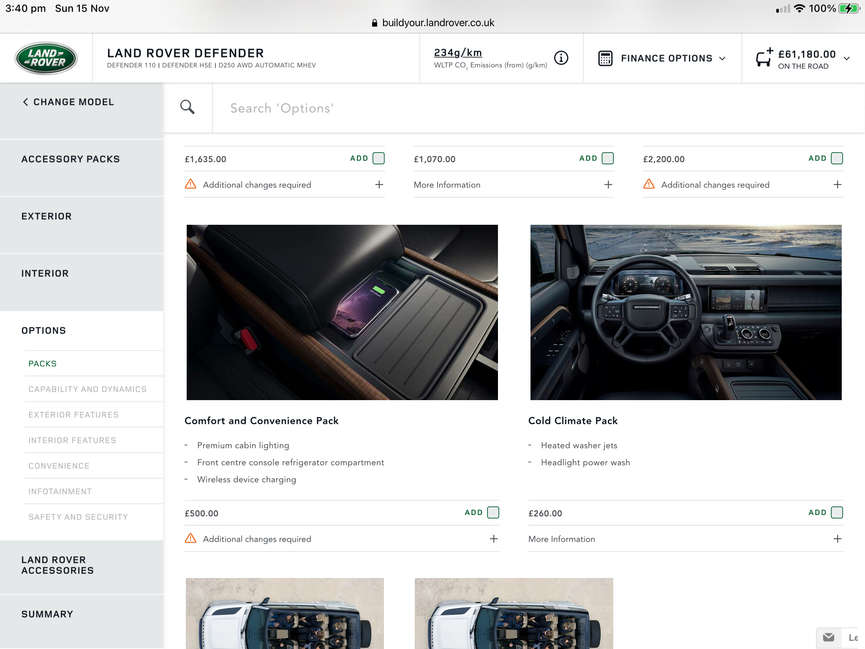865x649 pixels.
Task: Open the Finance Options dropdown
Action: pos(663,58)
